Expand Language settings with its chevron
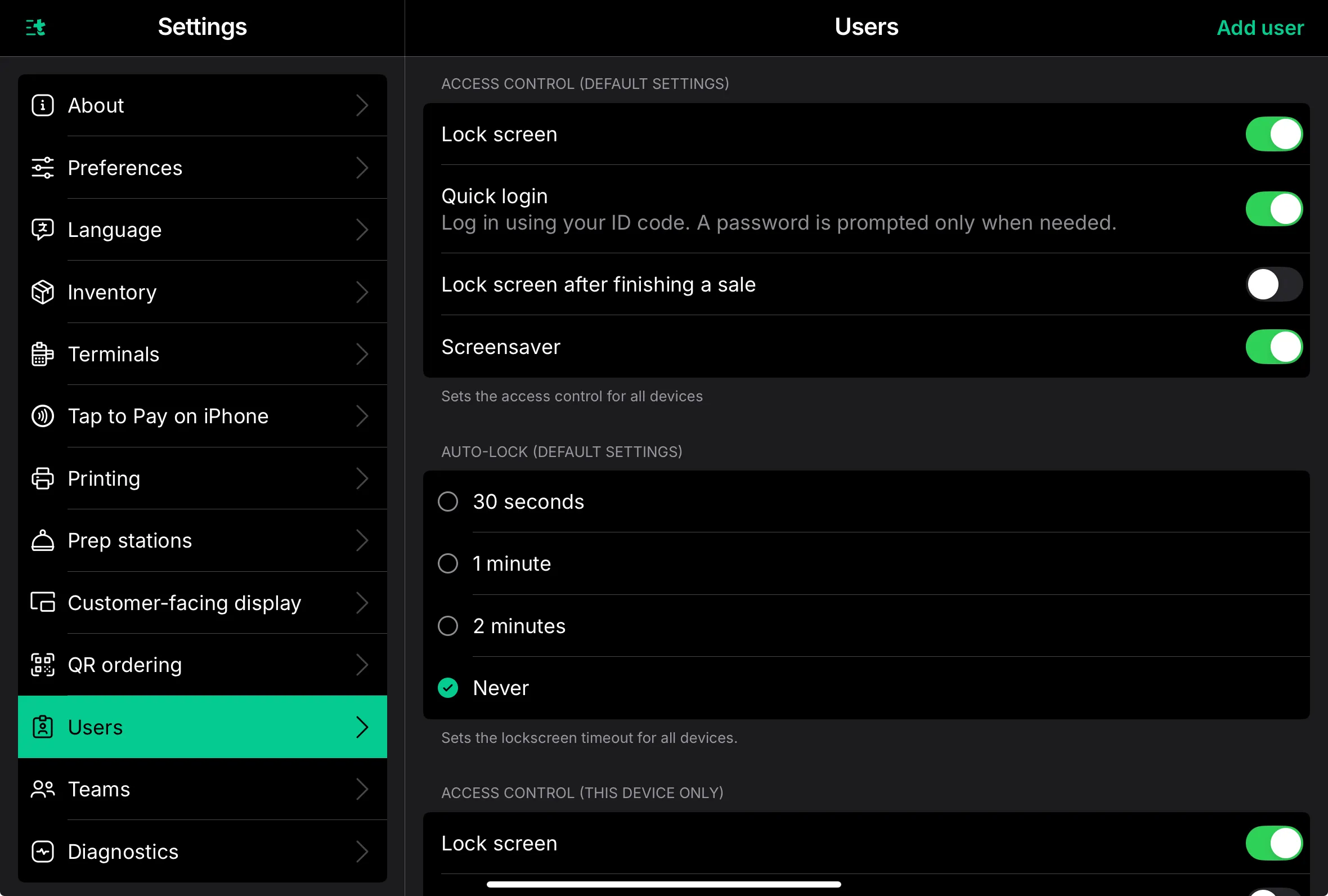The width and height of the screenshot is (1328, 896). pyautogui.click(x=362, y=230)
